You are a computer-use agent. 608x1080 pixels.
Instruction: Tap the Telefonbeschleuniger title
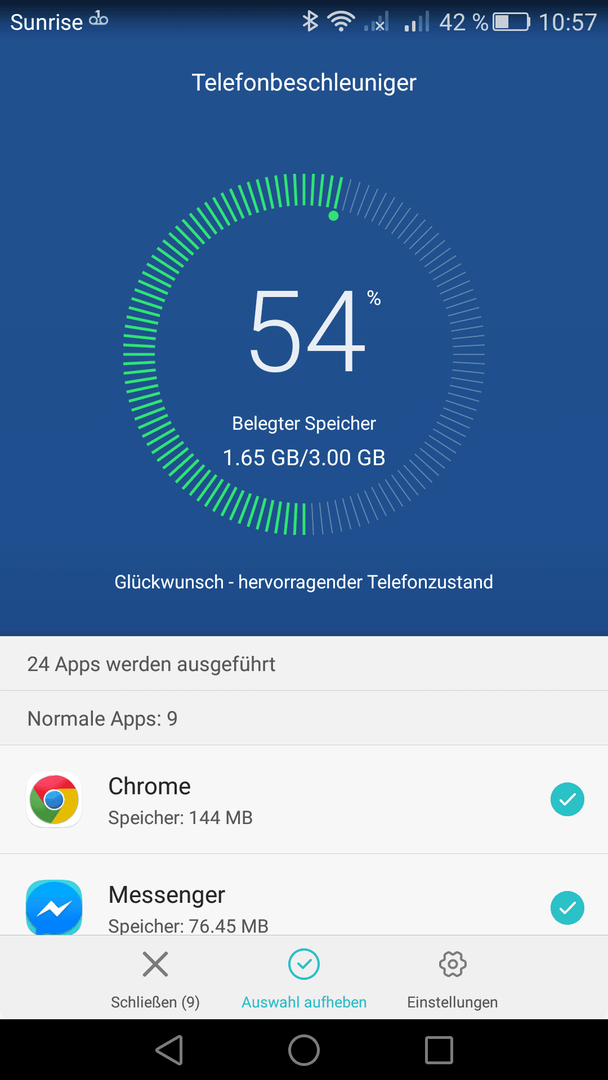304,83
